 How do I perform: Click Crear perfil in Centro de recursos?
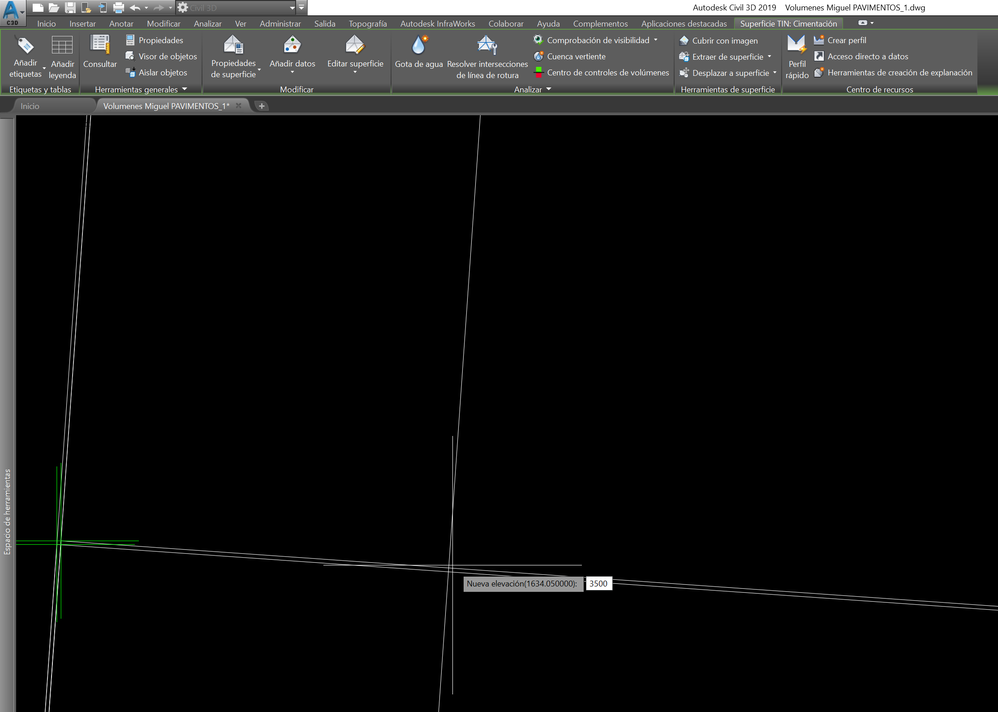(840, 40)
